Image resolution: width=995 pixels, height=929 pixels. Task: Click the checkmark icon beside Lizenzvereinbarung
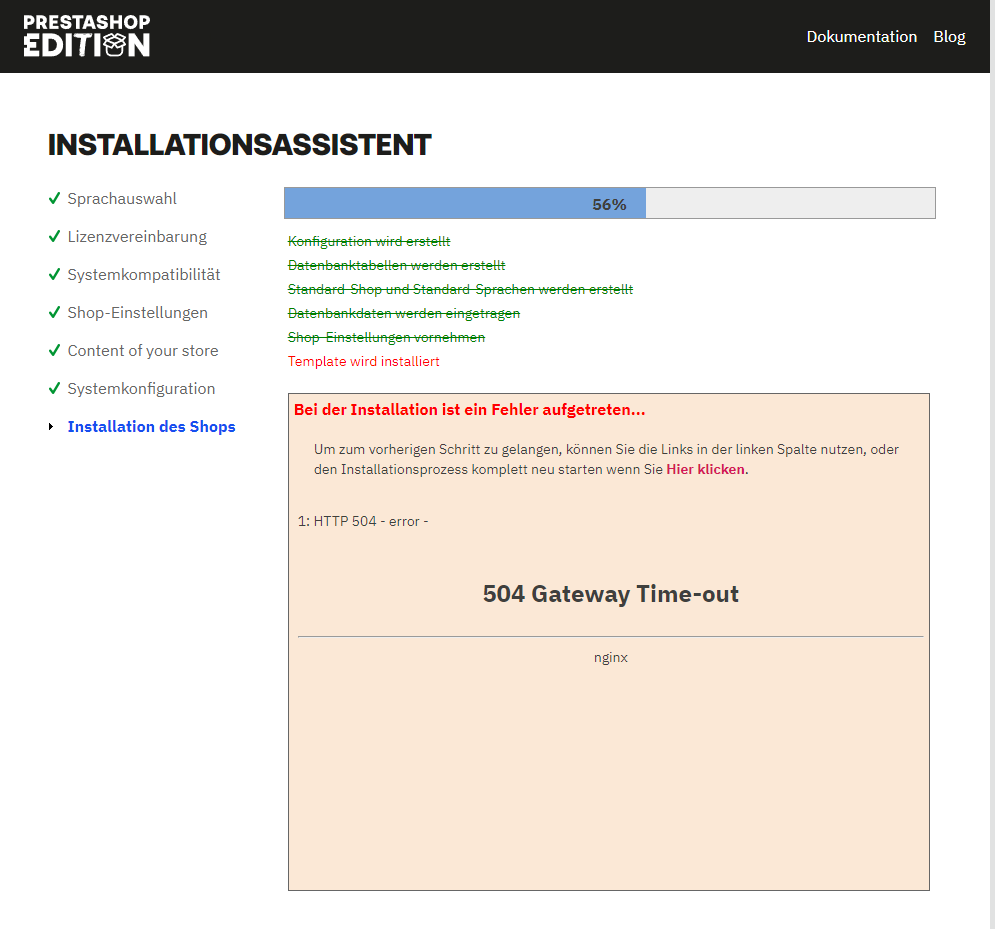point(55,236)
